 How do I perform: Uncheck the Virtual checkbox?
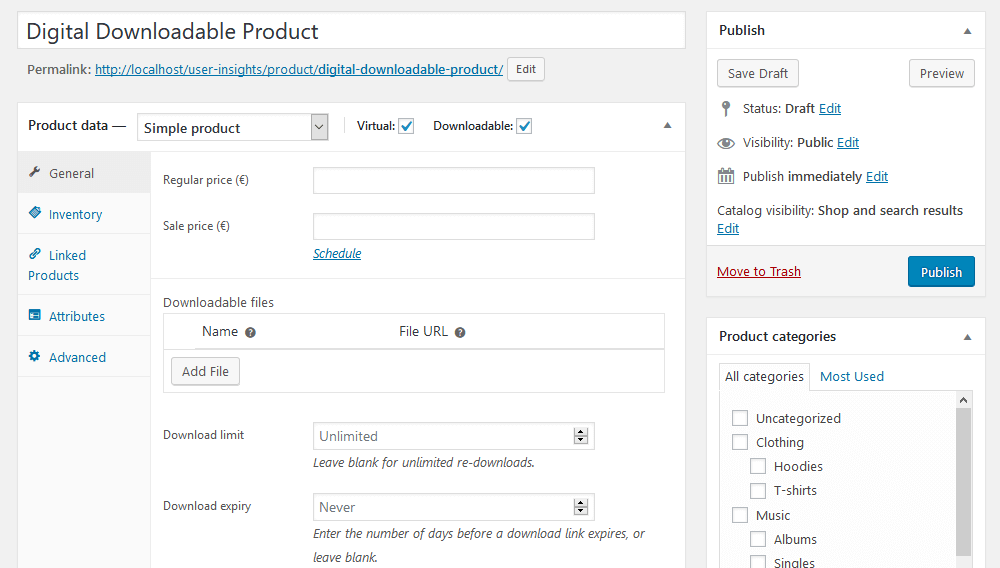tap(406, 126)
